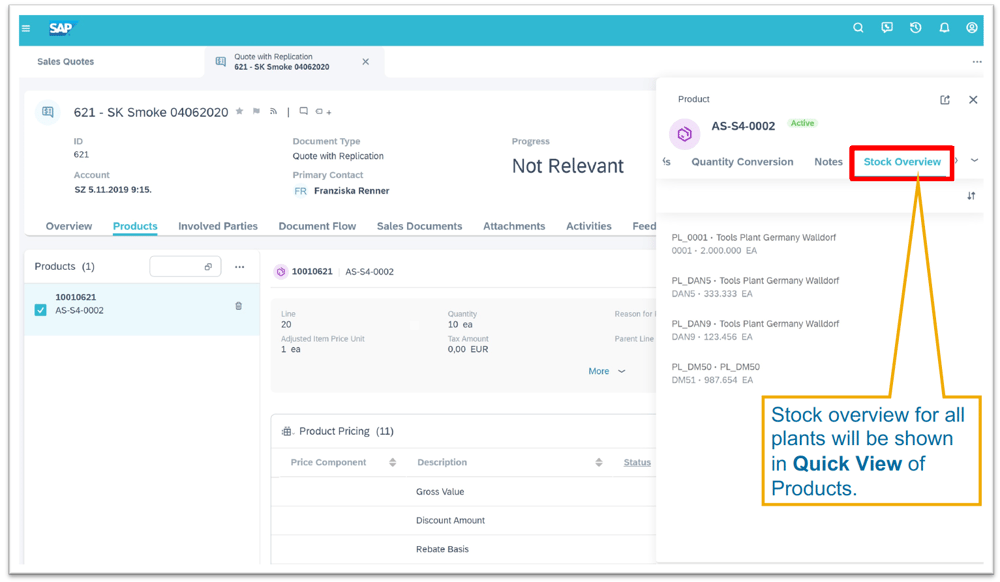Image resolution: width=1000 pixels, height=582 pixels.
Task: Close the Quote with Replication tab
Action: click(365, 62)
